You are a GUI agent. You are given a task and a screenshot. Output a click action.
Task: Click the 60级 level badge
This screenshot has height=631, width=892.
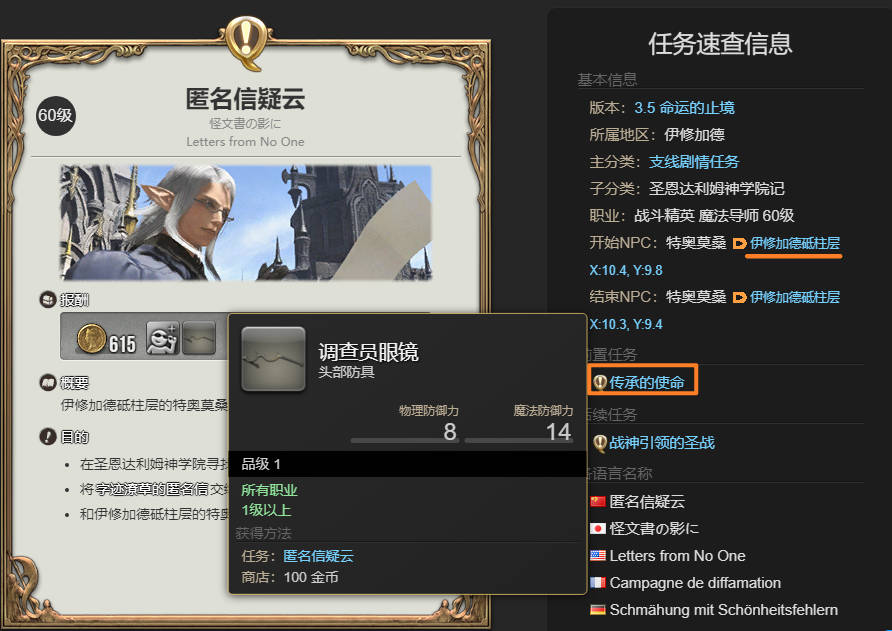point(56,116)
